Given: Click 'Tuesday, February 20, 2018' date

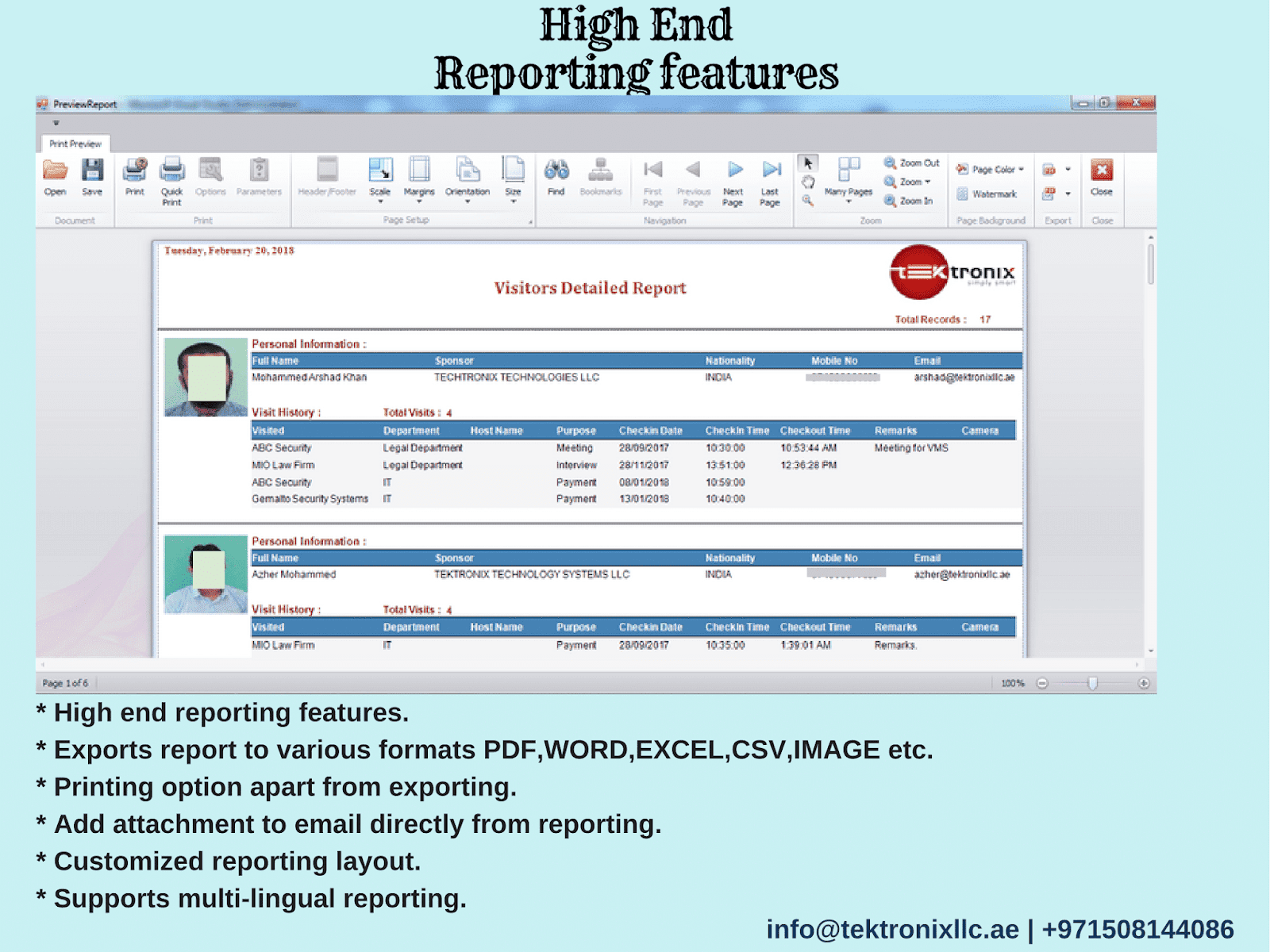Looking at the screenshot, I should (x=229, y=251).
